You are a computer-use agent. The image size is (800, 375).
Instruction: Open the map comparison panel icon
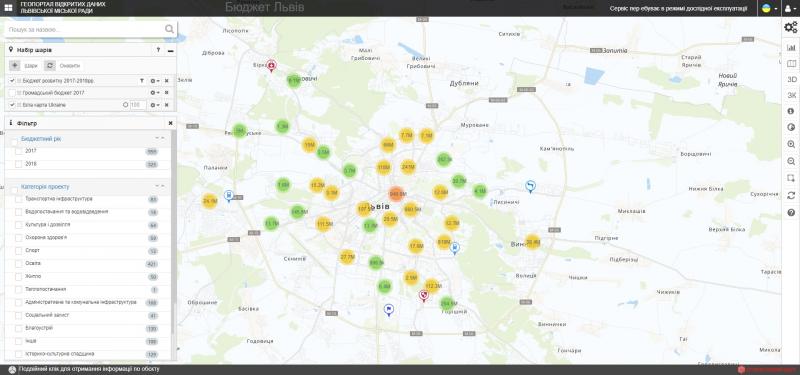coord(791,63)
